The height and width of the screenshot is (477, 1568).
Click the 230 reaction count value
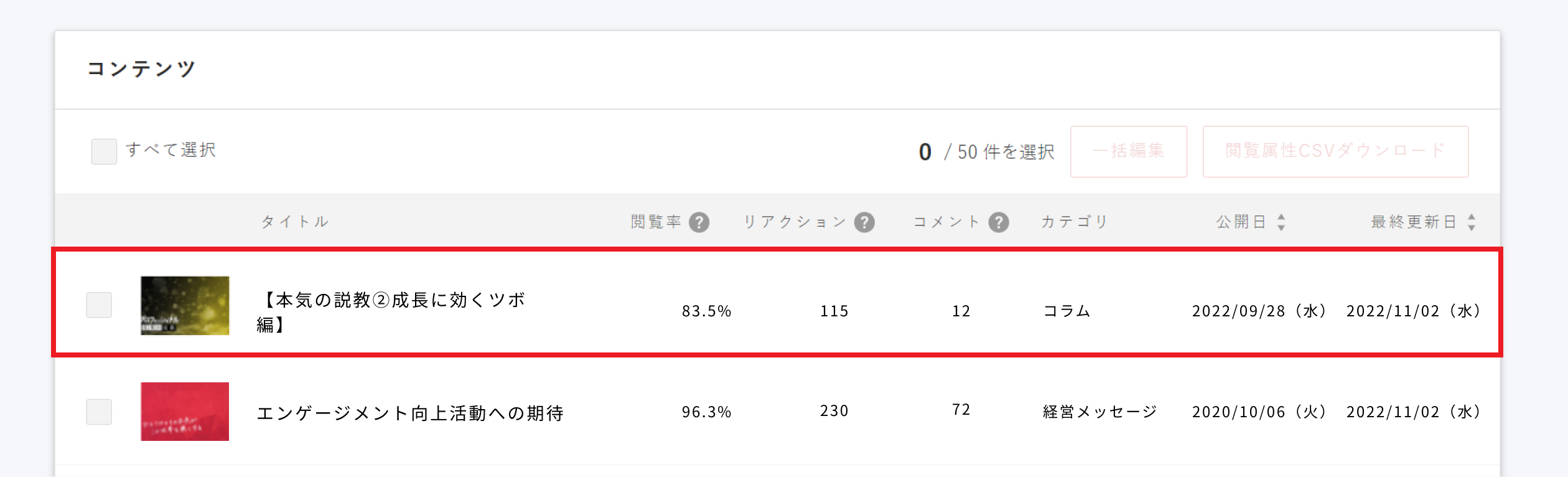834,411
